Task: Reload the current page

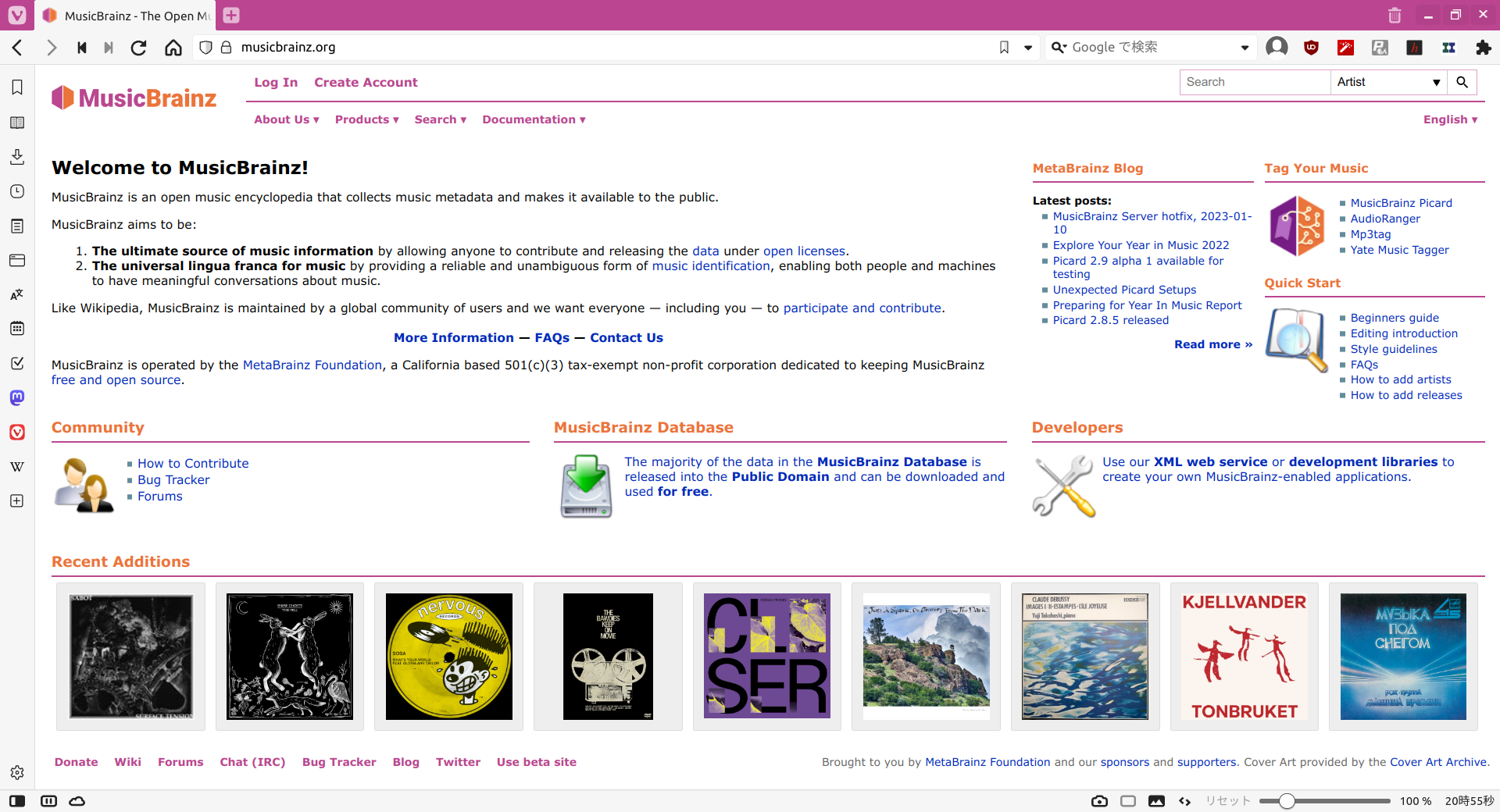Action: (x=138, y=48)
